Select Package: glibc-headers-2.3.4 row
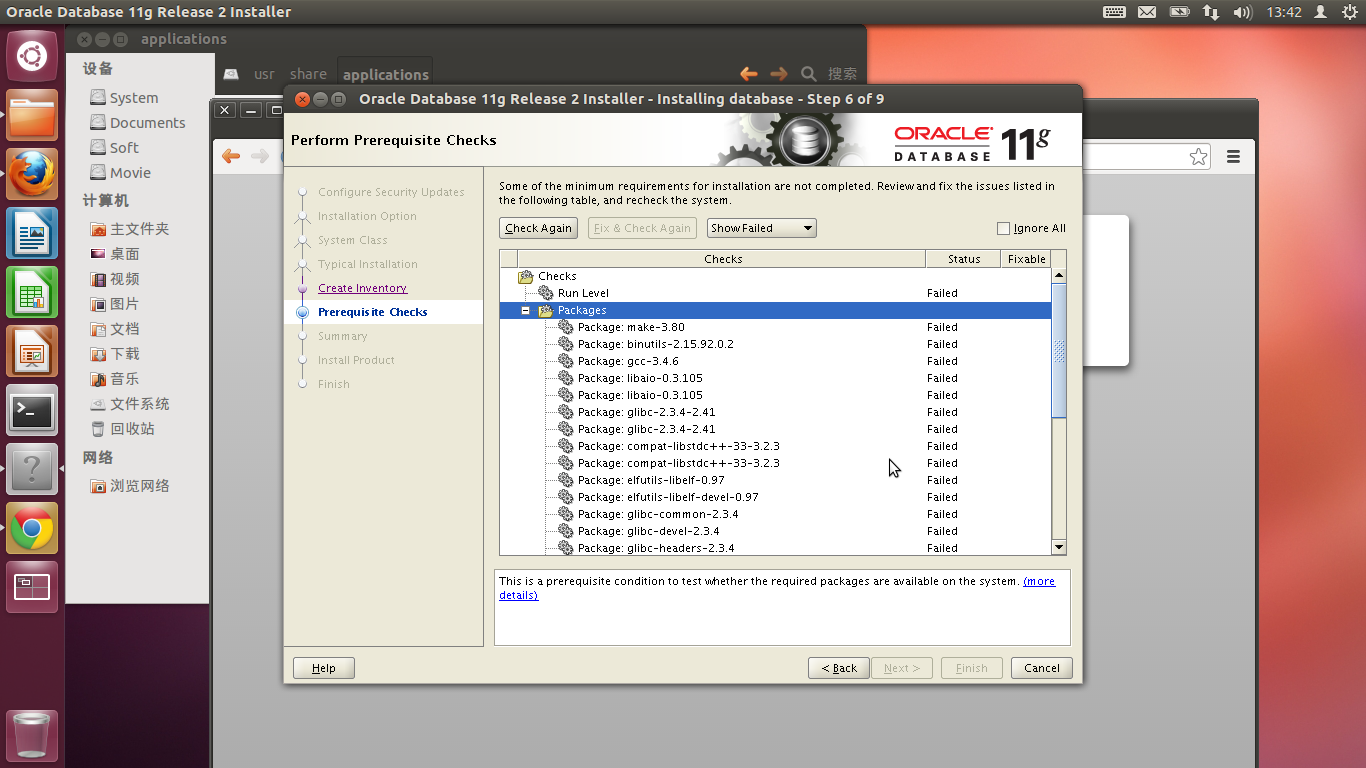This screenshot has width=1366, height=768. (x=775, y=548)
